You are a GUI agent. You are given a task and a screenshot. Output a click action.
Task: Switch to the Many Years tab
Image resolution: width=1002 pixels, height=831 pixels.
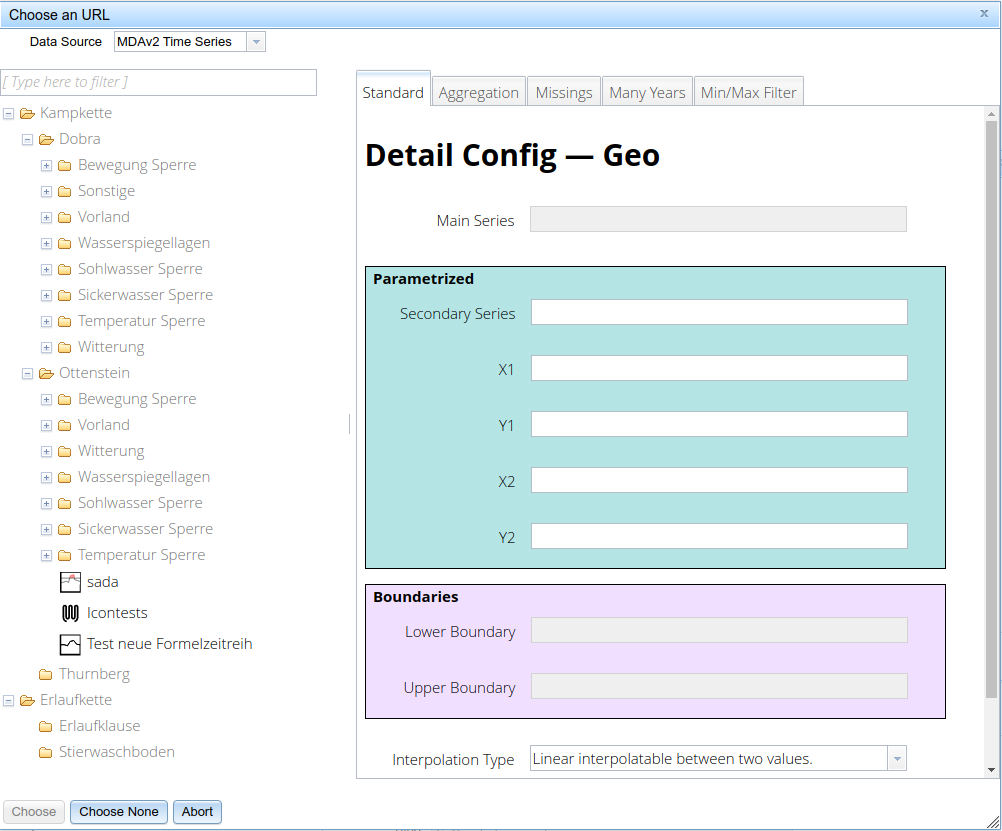pyautogui.click(x=646, y=91)
